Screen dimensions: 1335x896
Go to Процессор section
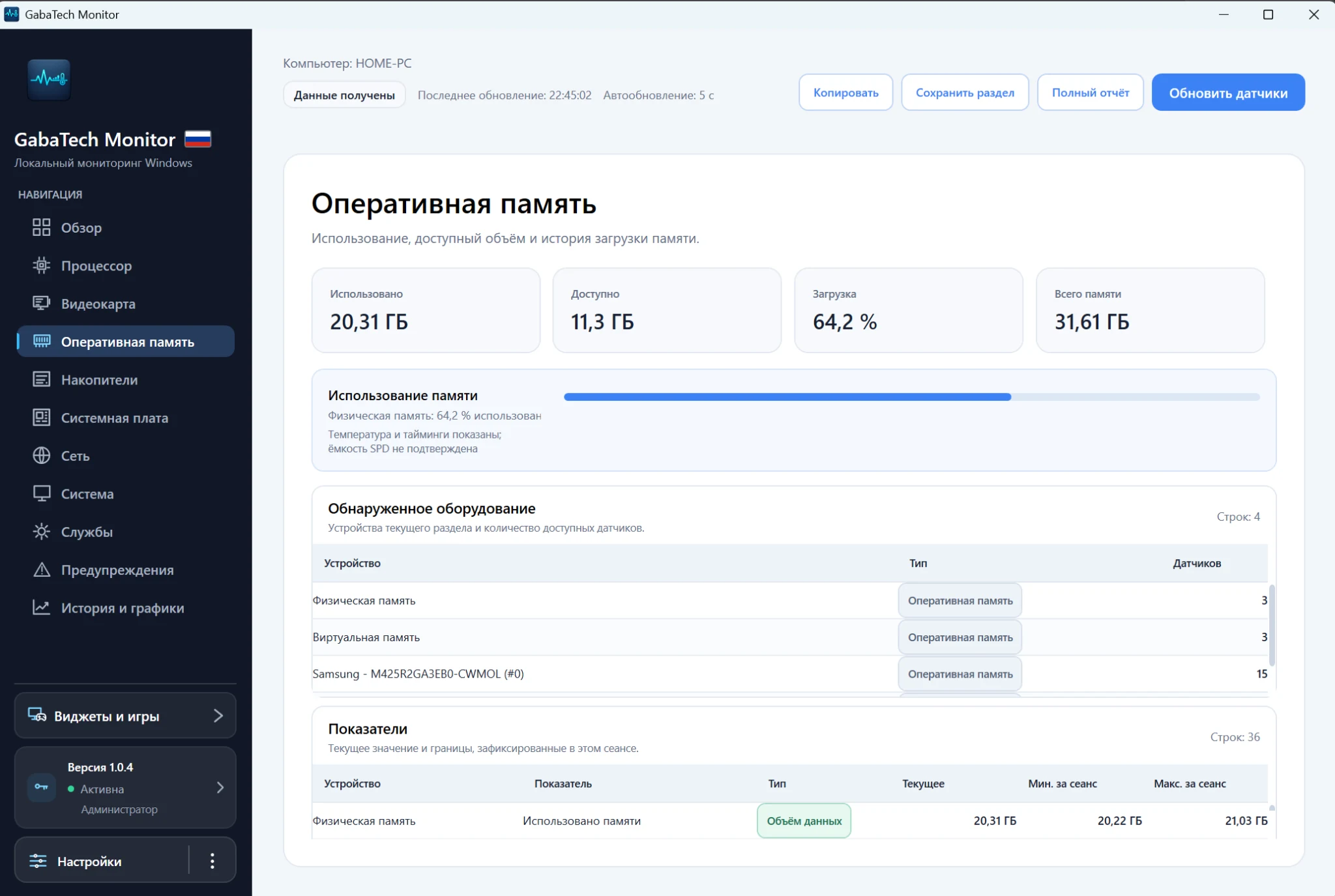coord(125,265)
